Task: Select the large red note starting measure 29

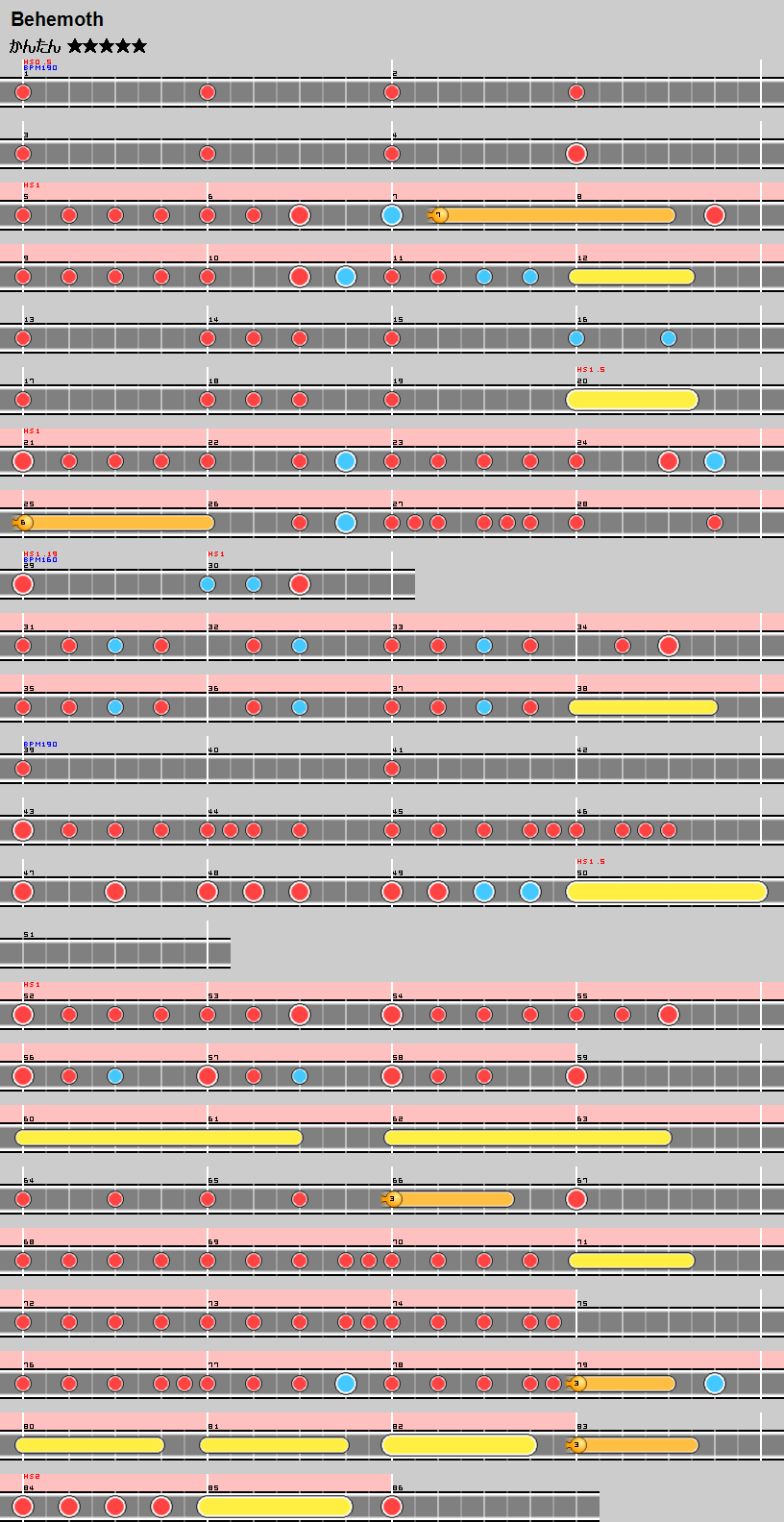Action: tap(23, 584)
